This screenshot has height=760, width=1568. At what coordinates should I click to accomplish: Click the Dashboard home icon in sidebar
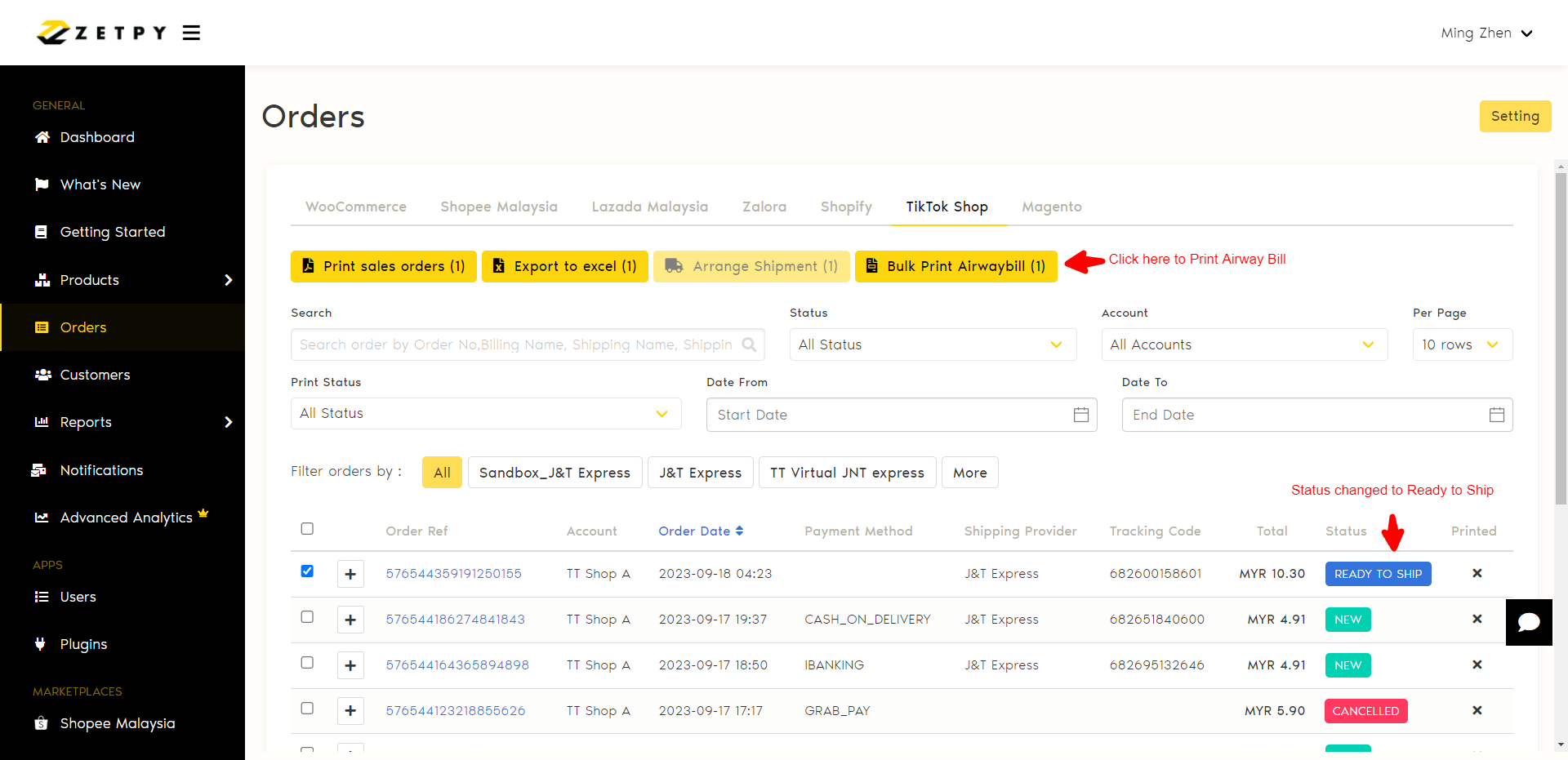(42, 137)
